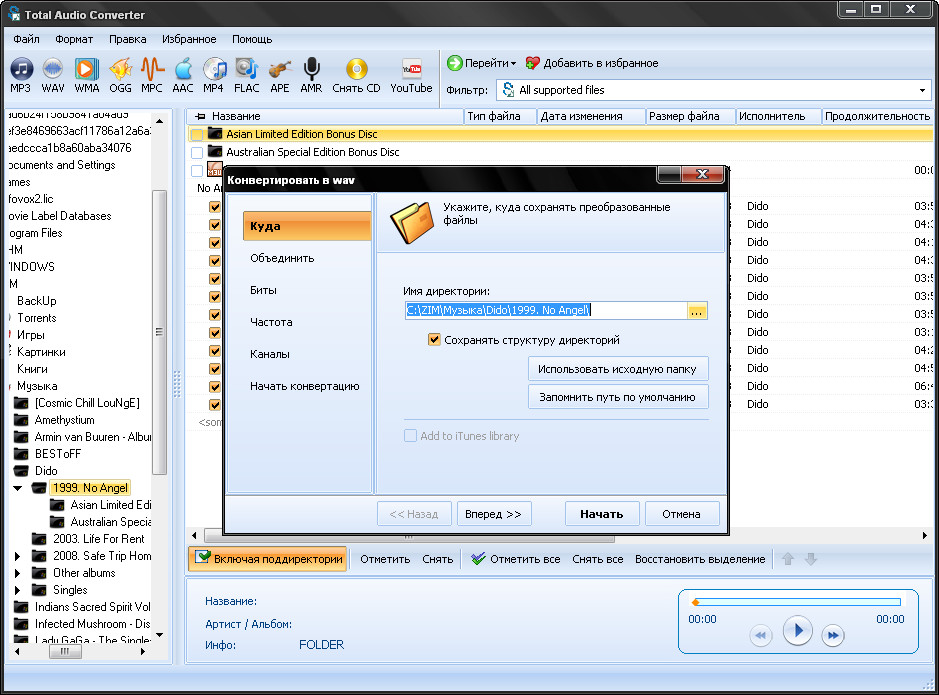Click the MP3 format icon
Viewport: 939px width, 695px height.
pyautogui.click(x=21, y=70)
